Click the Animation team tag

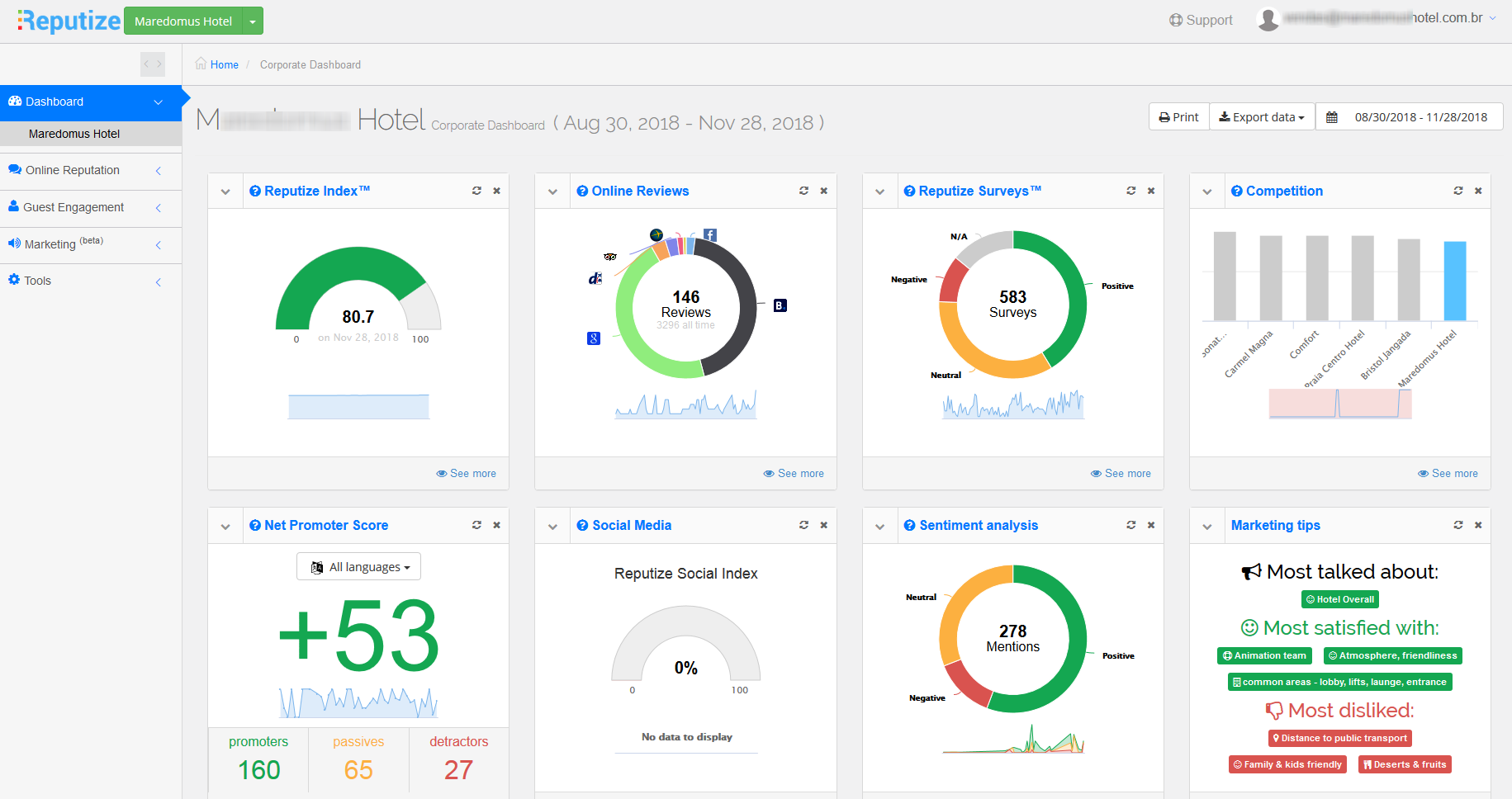click(x=1264, y=655)
